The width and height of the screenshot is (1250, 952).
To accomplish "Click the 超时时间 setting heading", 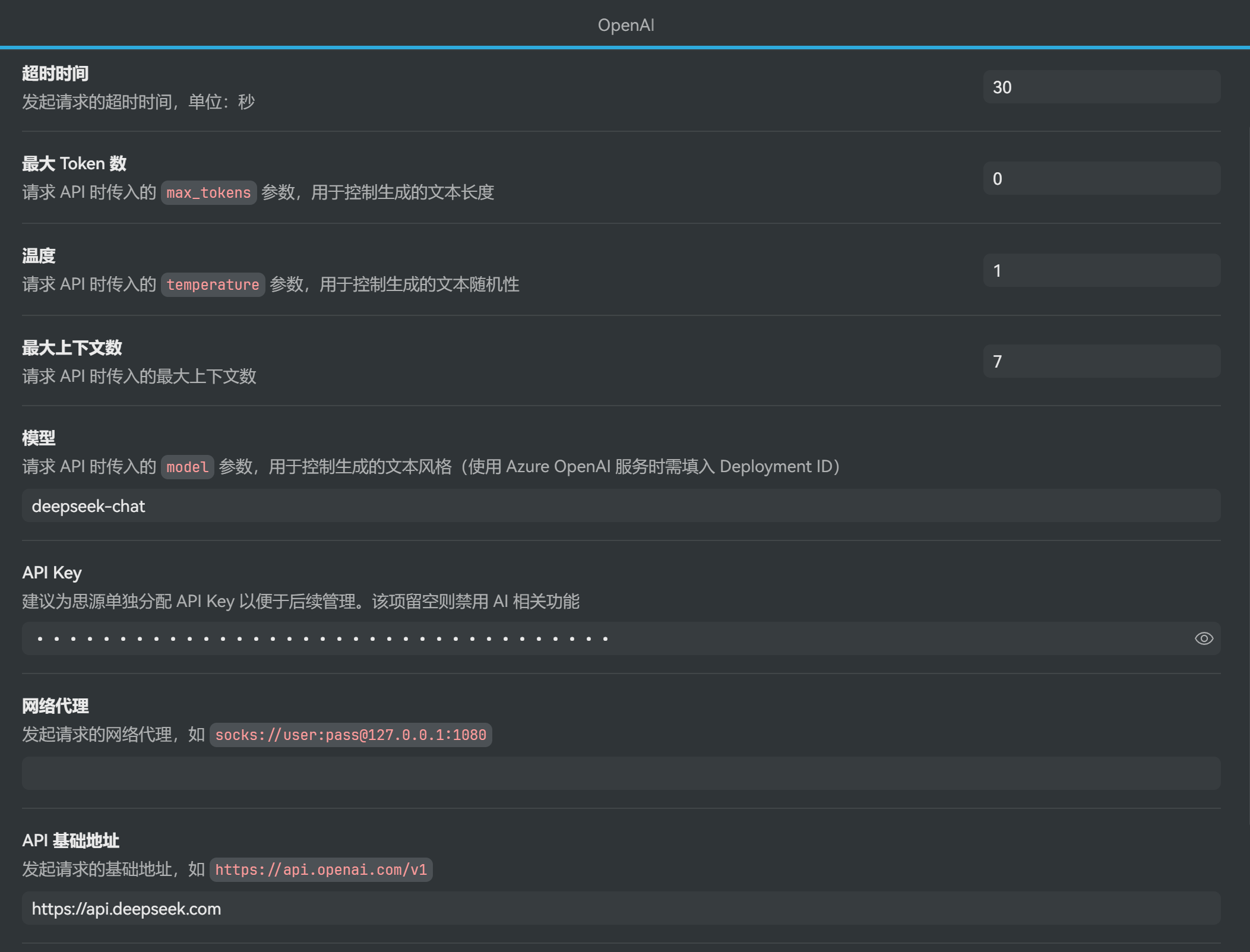I will tap(55, 74).
